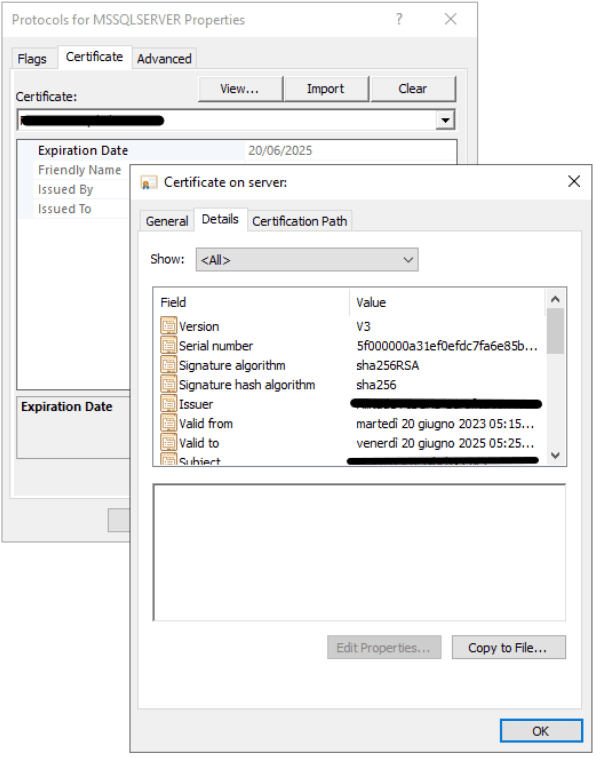Screen dimensions: 600x758
Task: Click the Clear button
Action: (x=413, y=88)
